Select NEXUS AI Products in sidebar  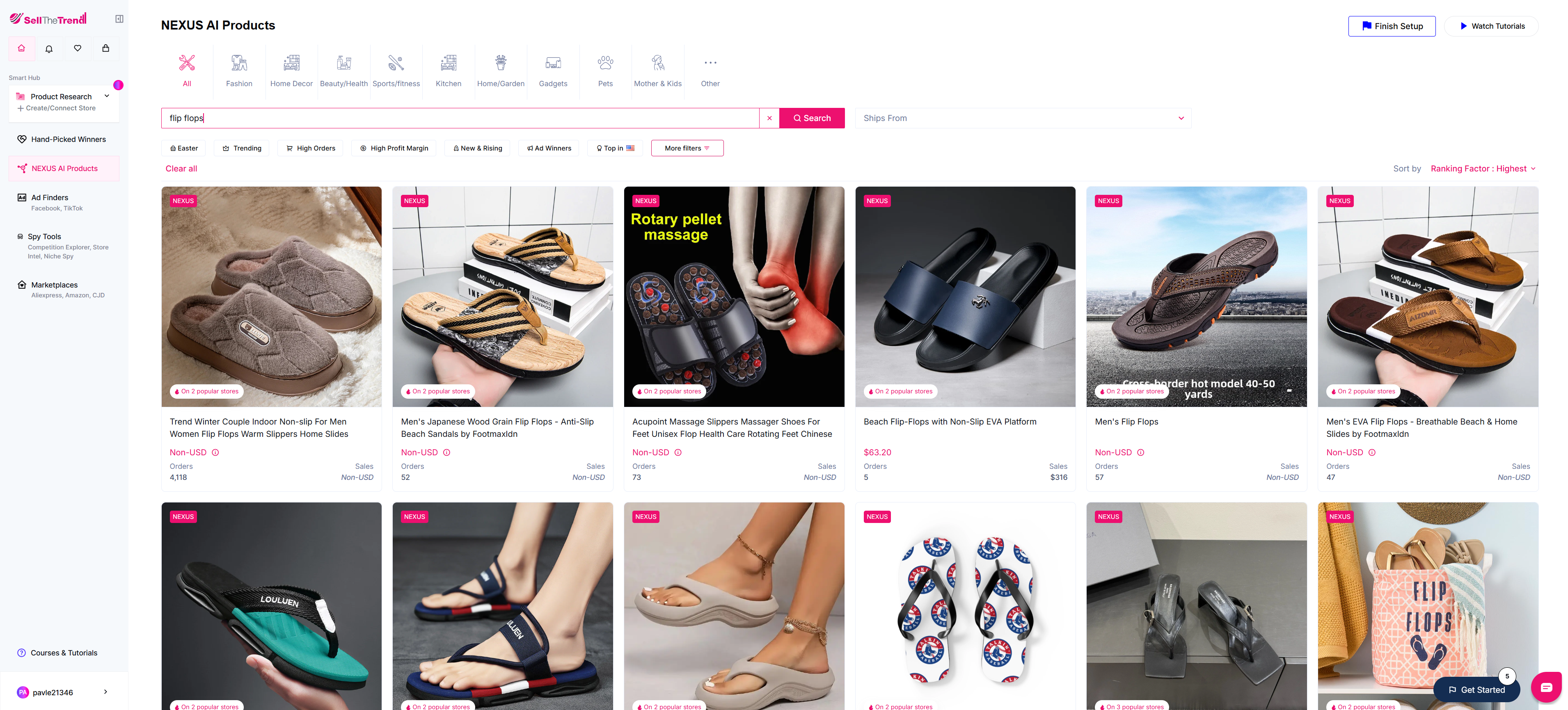[64, 168]
